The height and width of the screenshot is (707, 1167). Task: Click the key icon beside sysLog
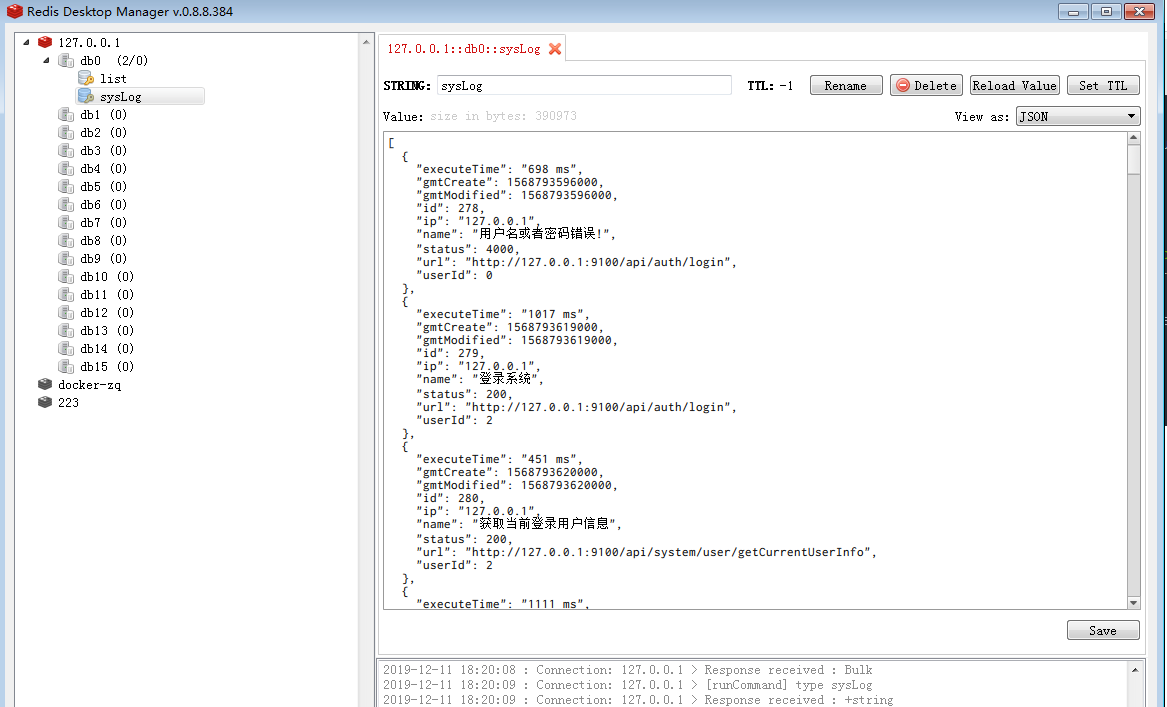[86, 97]
